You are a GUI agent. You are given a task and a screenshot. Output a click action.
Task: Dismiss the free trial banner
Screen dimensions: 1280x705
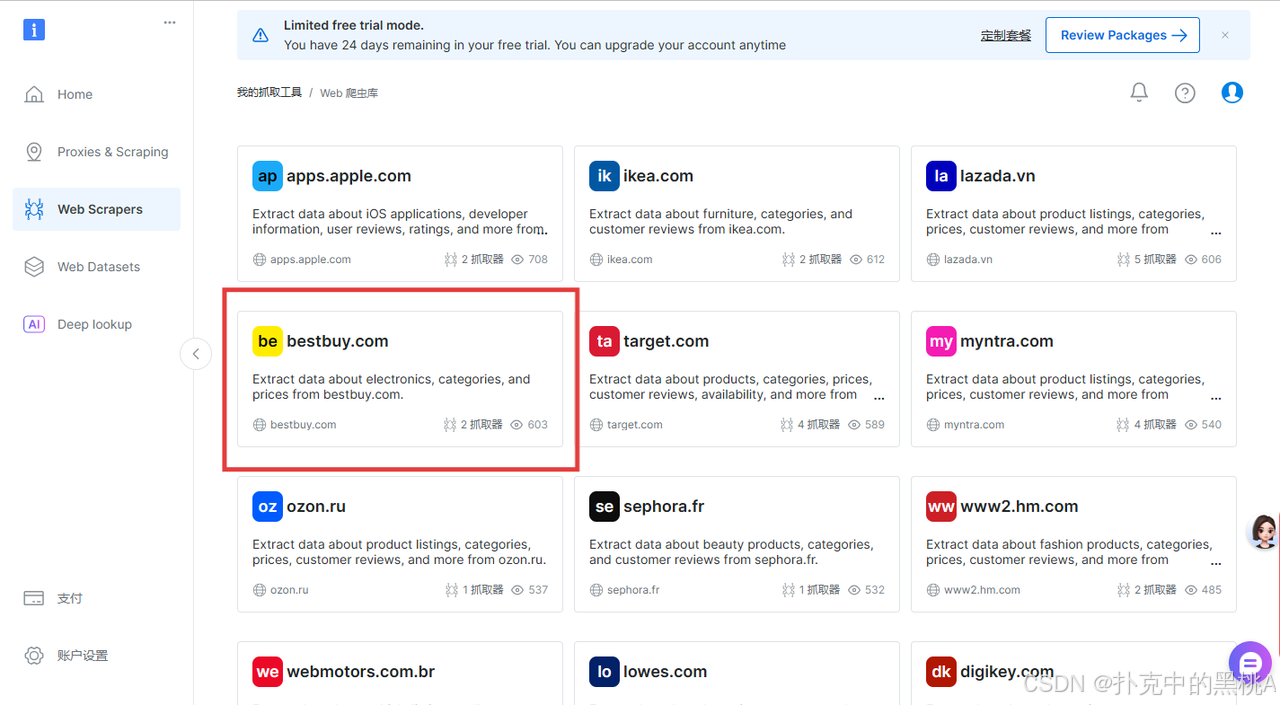1225,35
